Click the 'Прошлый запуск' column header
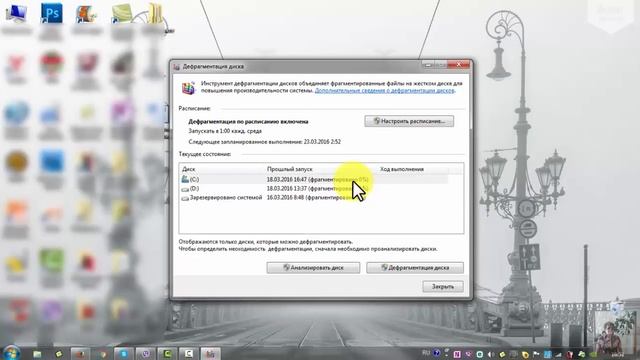The image size is (640, 360). (x=289, y=169)
